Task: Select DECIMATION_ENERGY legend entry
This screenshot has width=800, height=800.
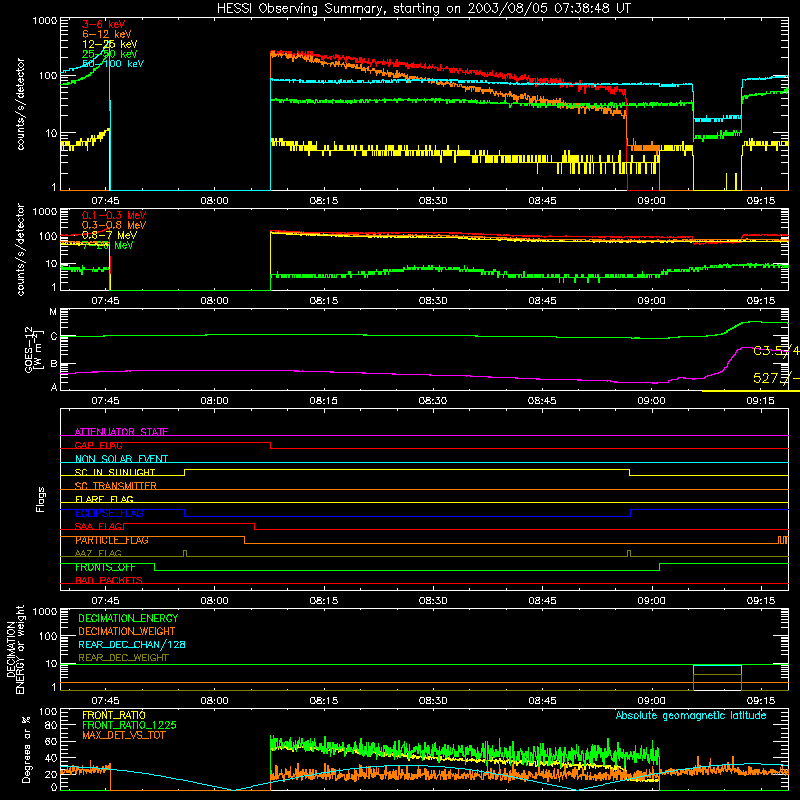Action: [128, 618]
